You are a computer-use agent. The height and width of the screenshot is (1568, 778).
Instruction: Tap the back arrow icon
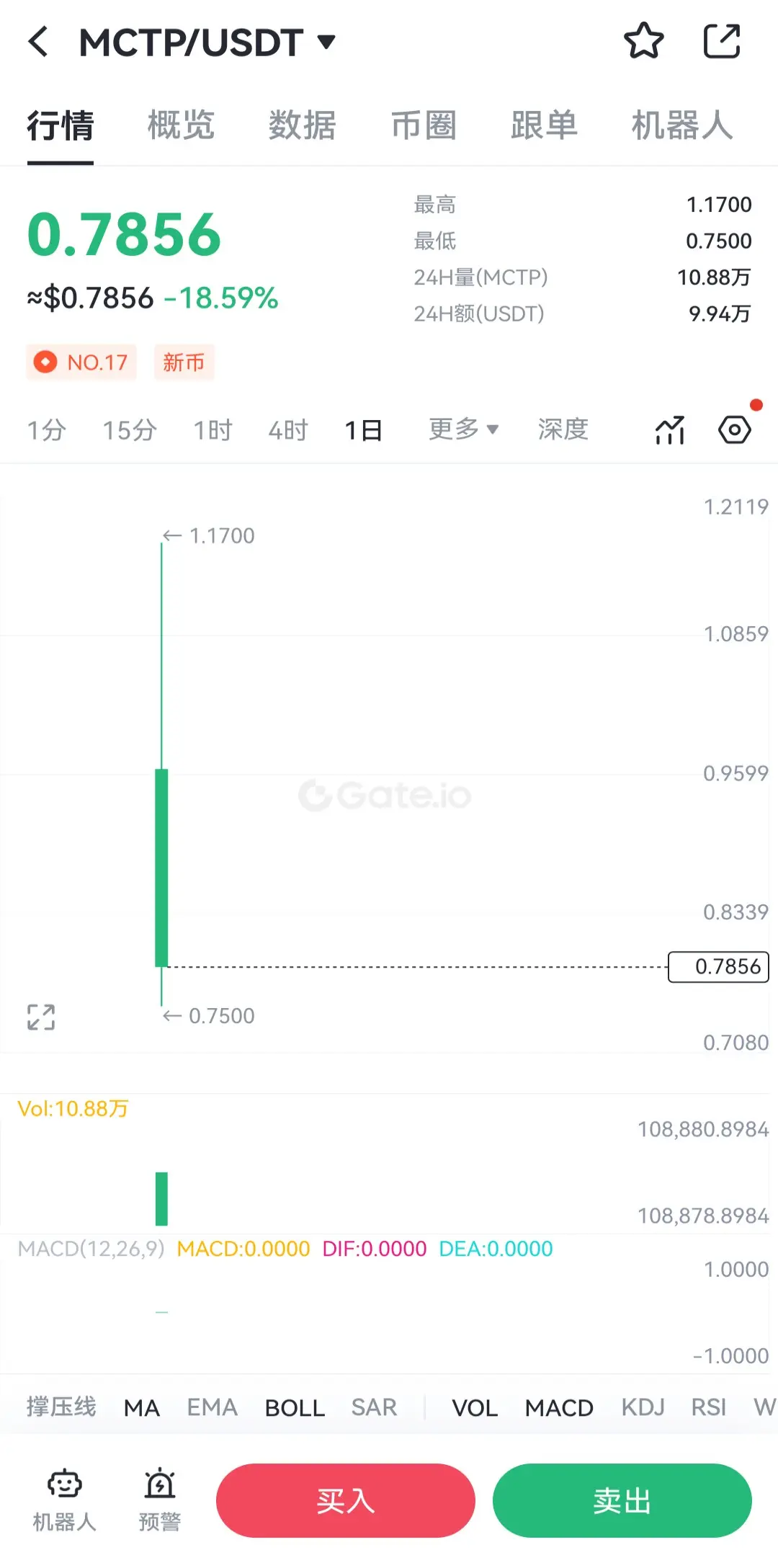click(x=39, y=42)
